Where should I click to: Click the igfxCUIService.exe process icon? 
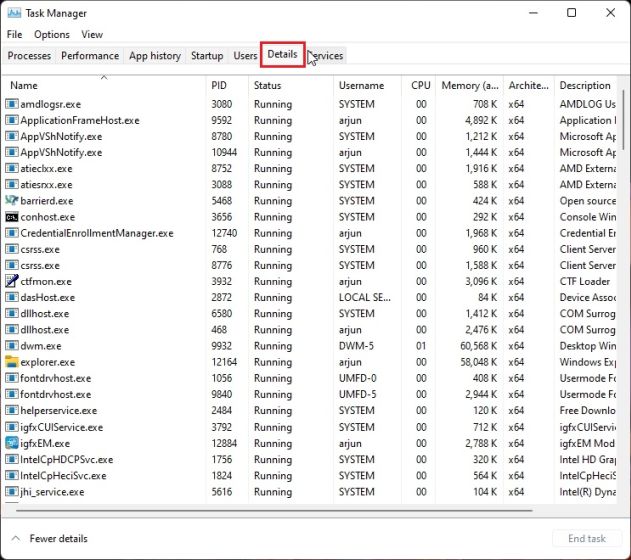click(12, 427)
